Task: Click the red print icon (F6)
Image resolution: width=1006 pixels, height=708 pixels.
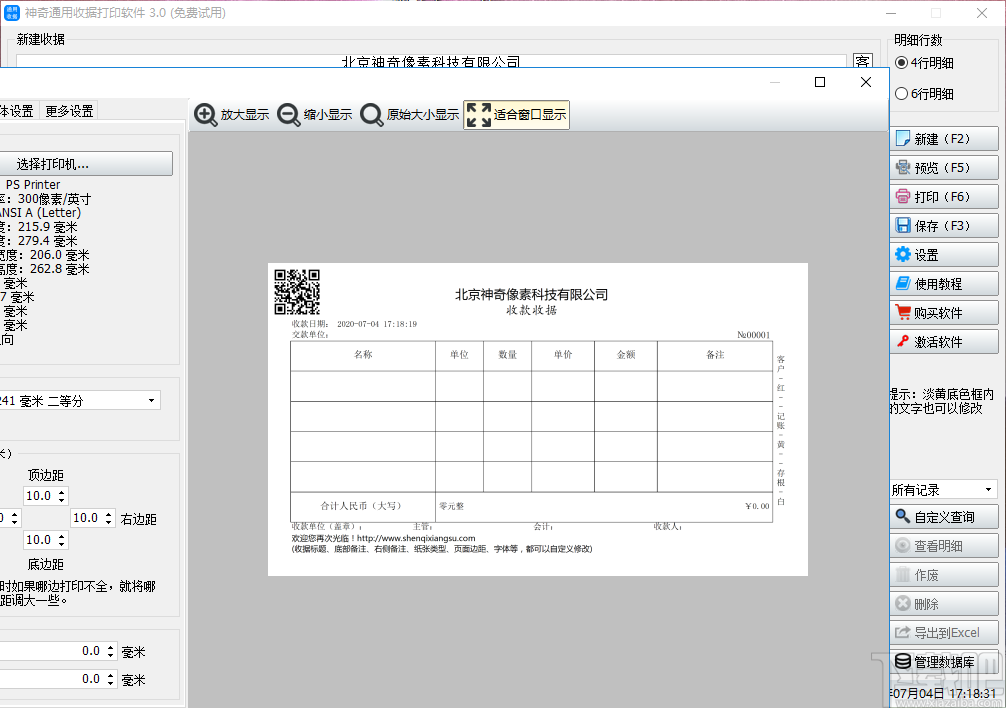Action: click(x=903, y=196)
